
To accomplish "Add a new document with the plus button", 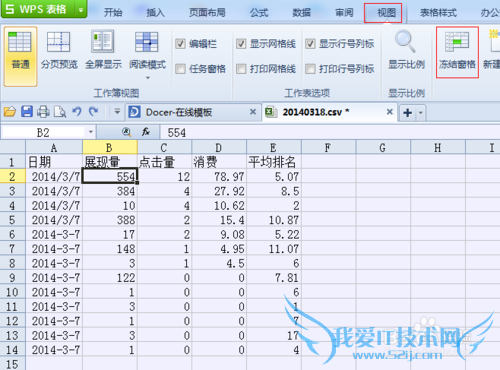I will pyautogui.click(x=407, y=113).
